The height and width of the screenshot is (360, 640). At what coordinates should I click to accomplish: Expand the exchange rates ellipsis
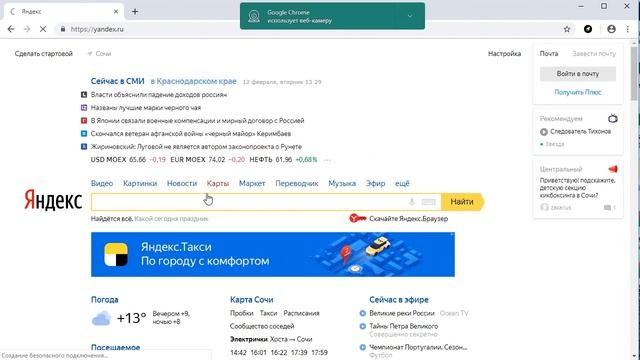coord(327,160)
